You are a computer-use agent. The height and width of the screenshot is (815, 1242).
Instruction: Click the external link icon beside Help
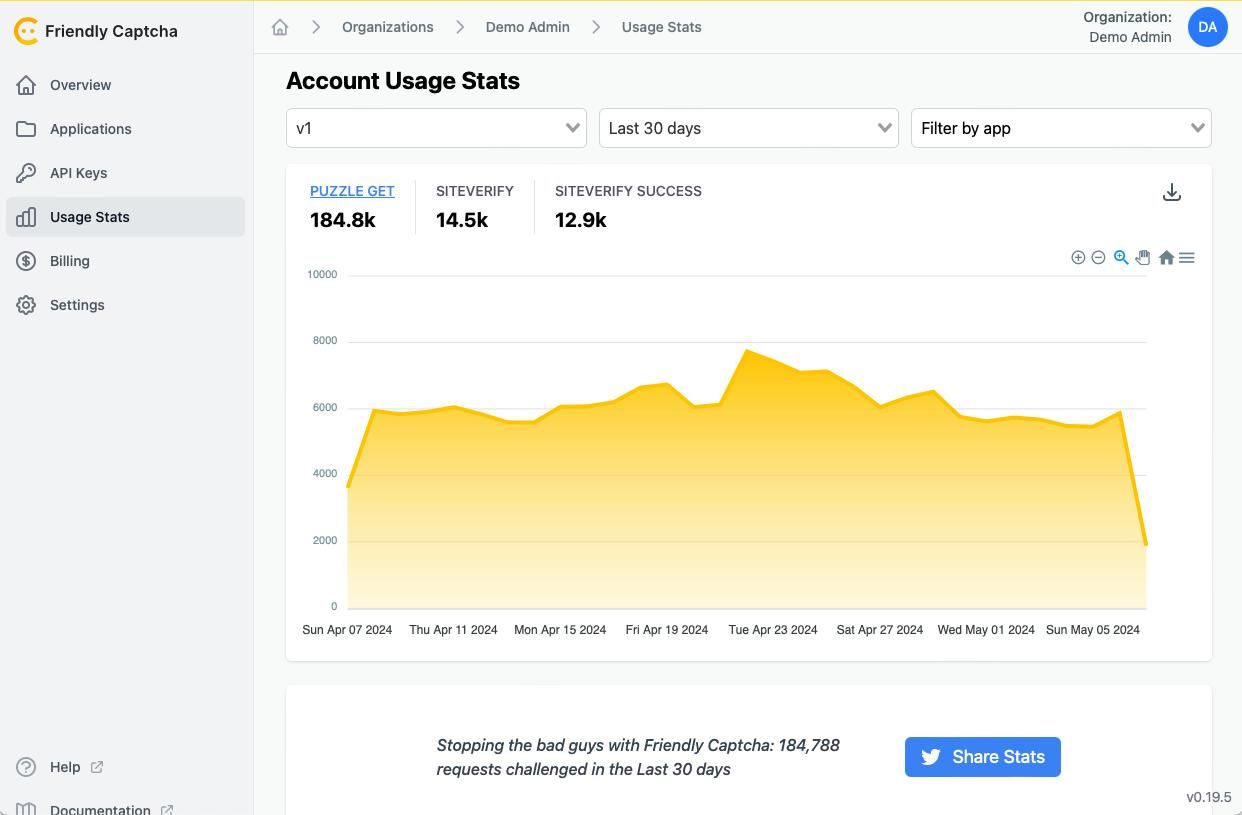pos(97,767)
